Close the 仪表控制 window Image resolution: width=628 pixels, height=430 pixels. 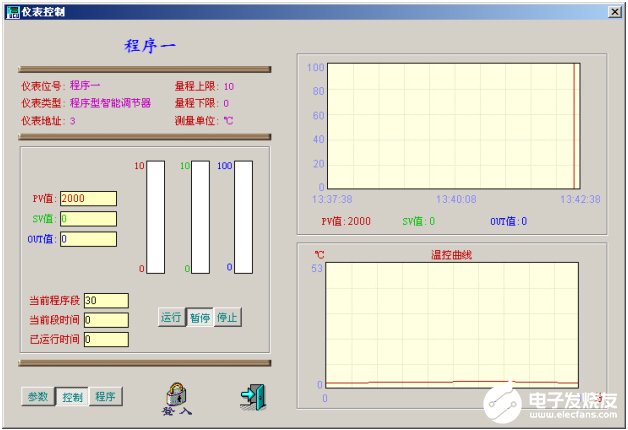615,12
